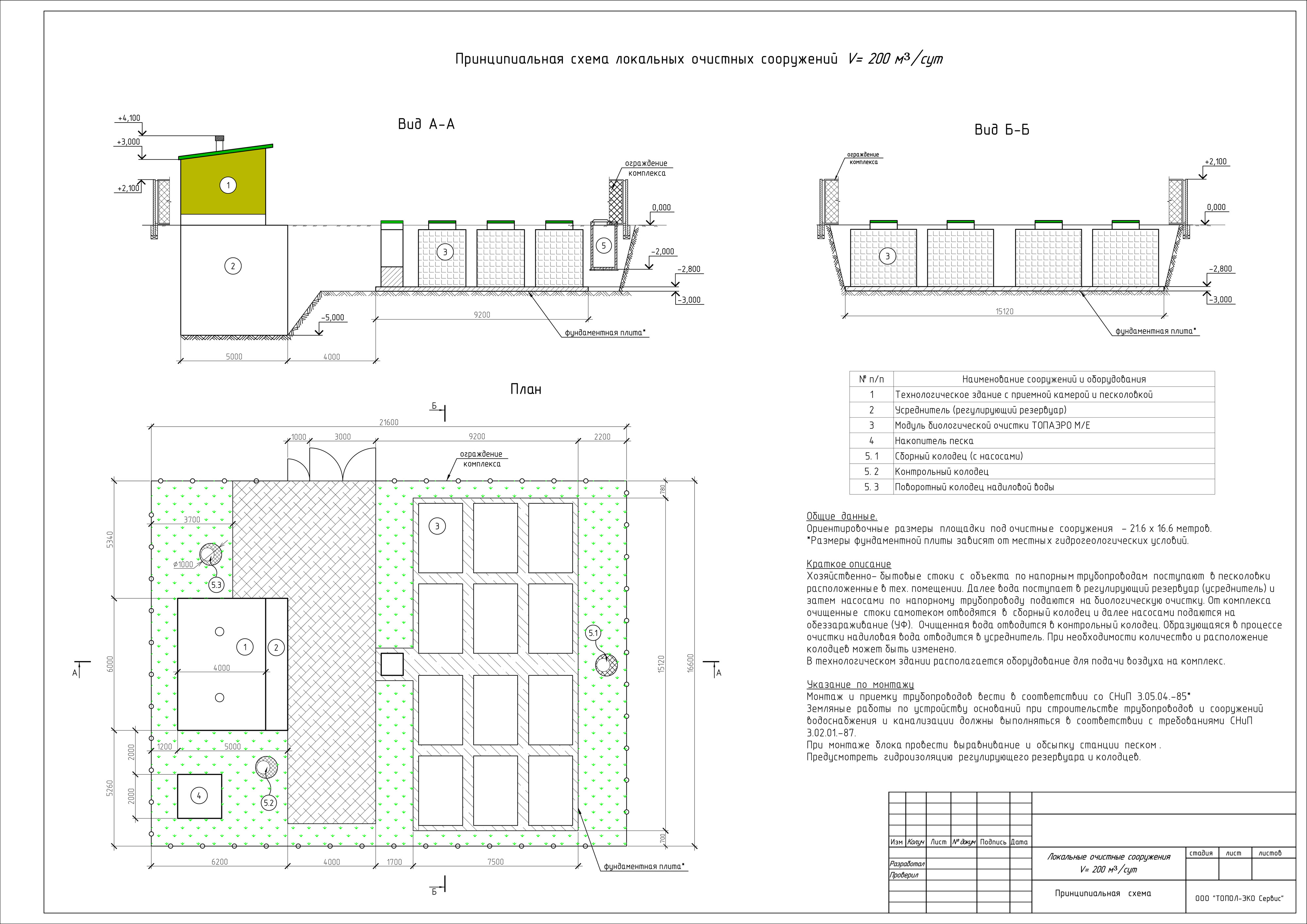Click the plan dimension "1200"
This screenshot has width=1307, height=924.
(x=164, y=747)
